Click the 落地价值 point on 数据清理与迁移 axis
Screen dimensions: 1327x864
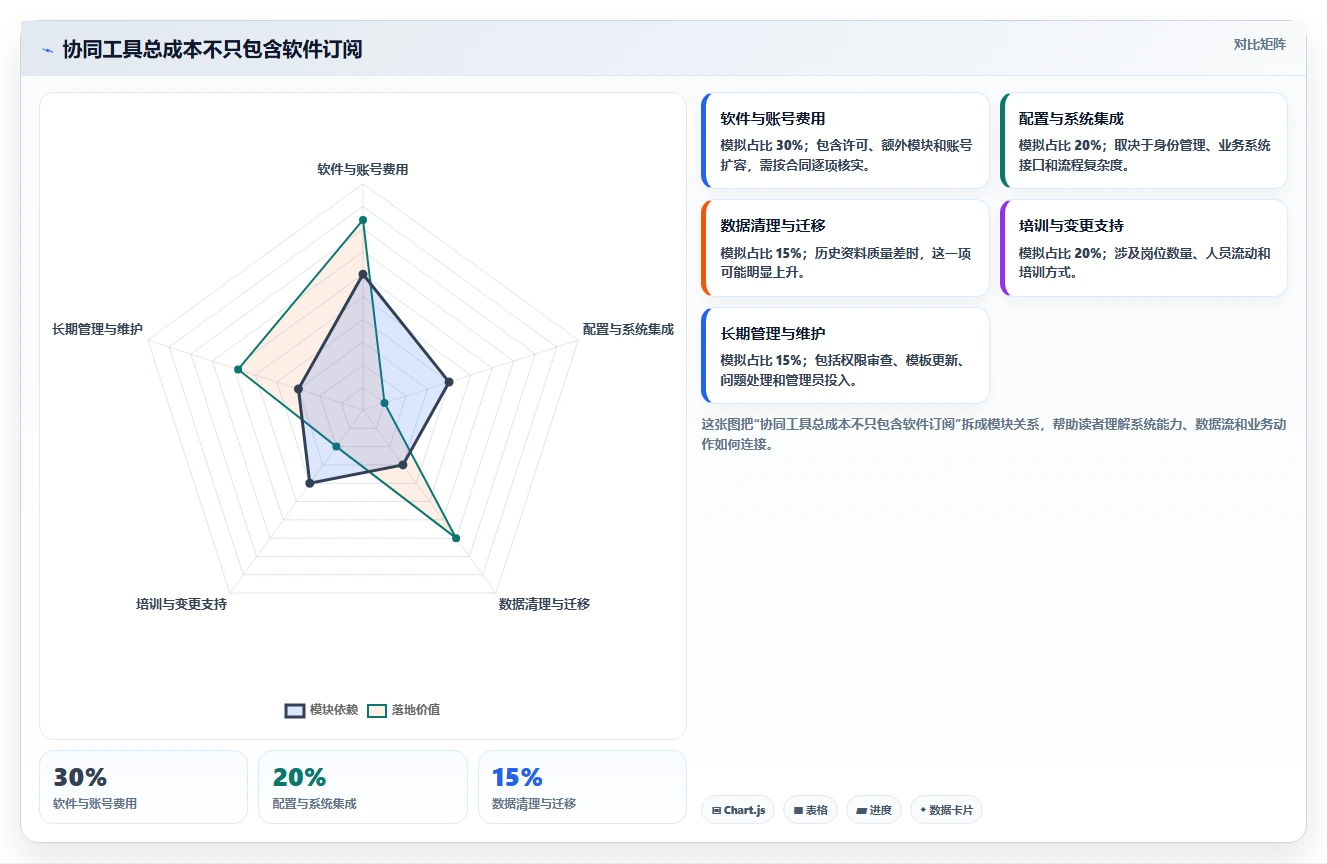456,539
